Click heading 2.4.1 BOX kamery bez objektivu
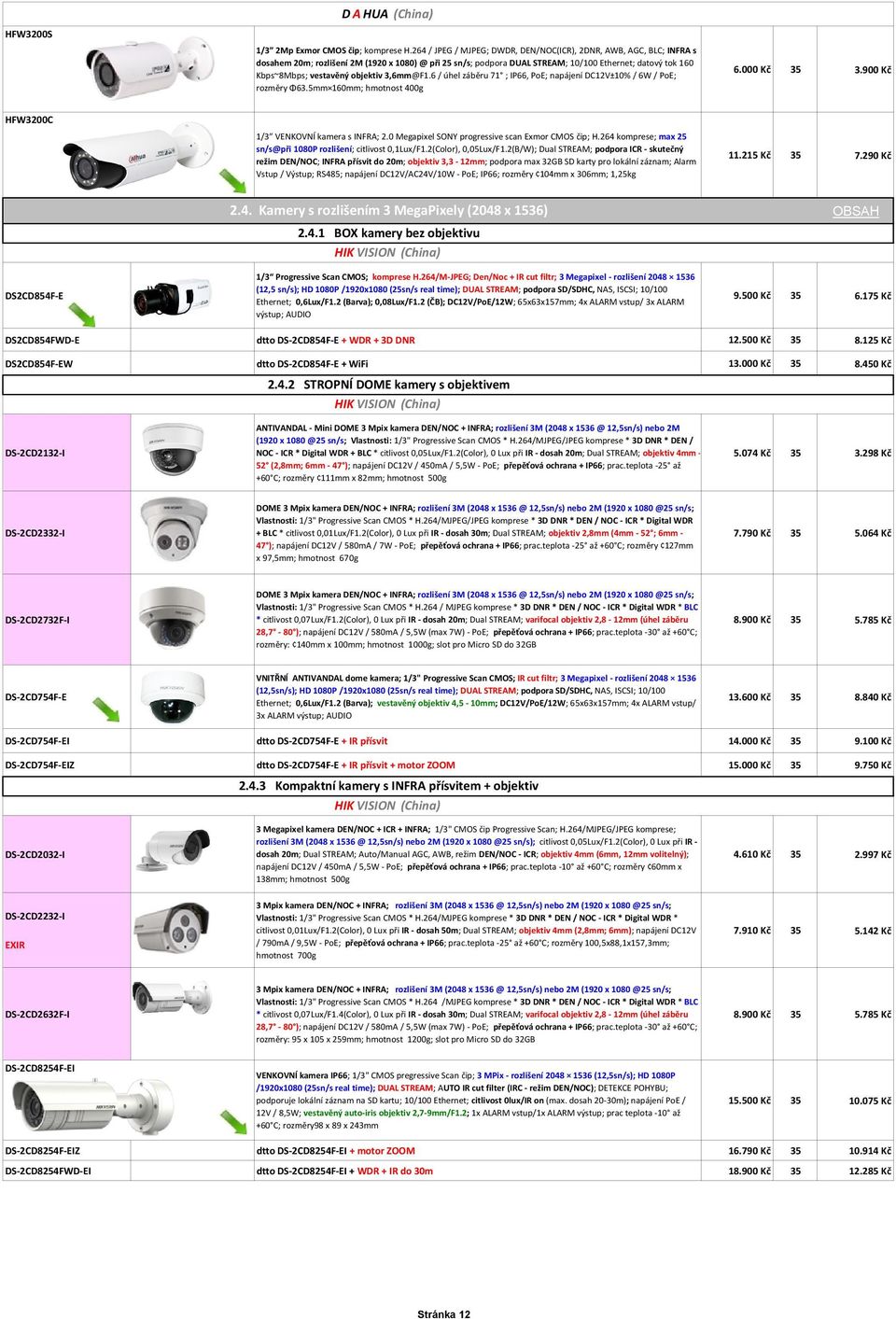 tap(389, 233)
